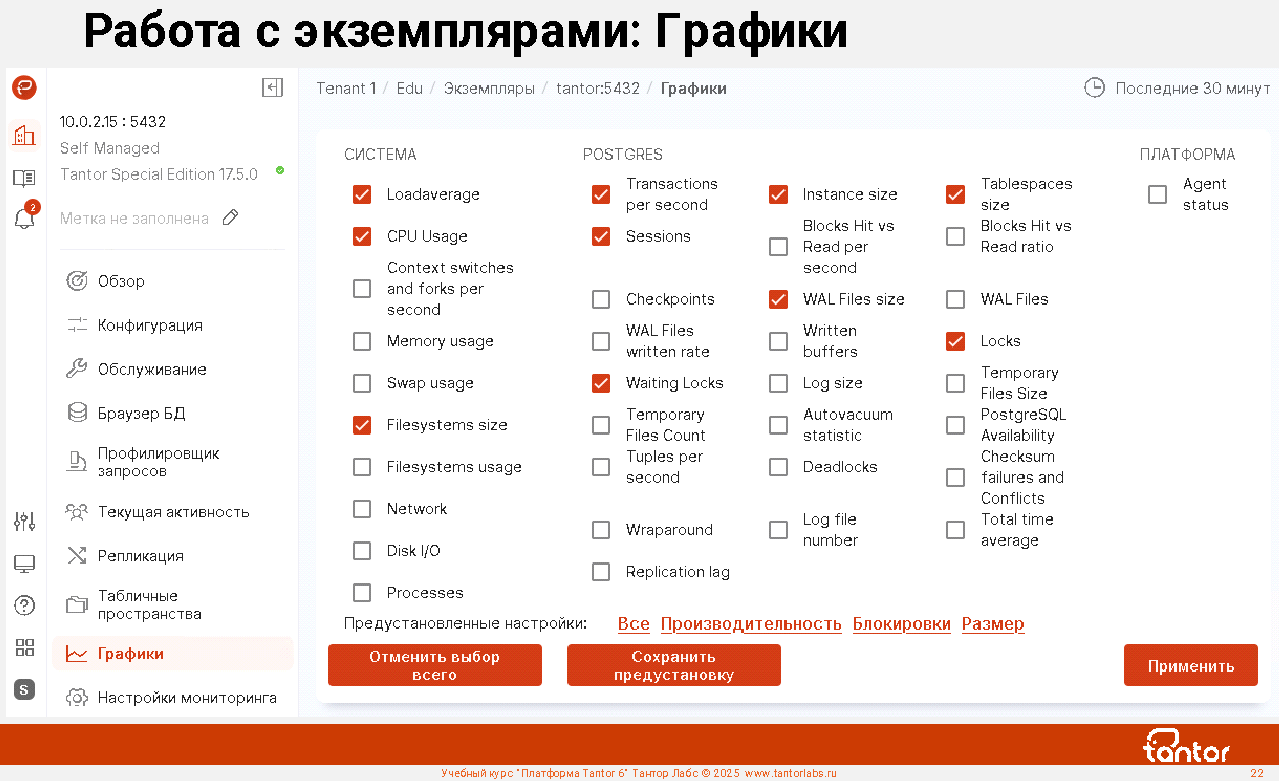Image resolution: width=1279 pixels, height=781 pixels.
Task: Uncheck the CPU Usage checkbox
Action: pyautogui.click(x=362, y=237)
